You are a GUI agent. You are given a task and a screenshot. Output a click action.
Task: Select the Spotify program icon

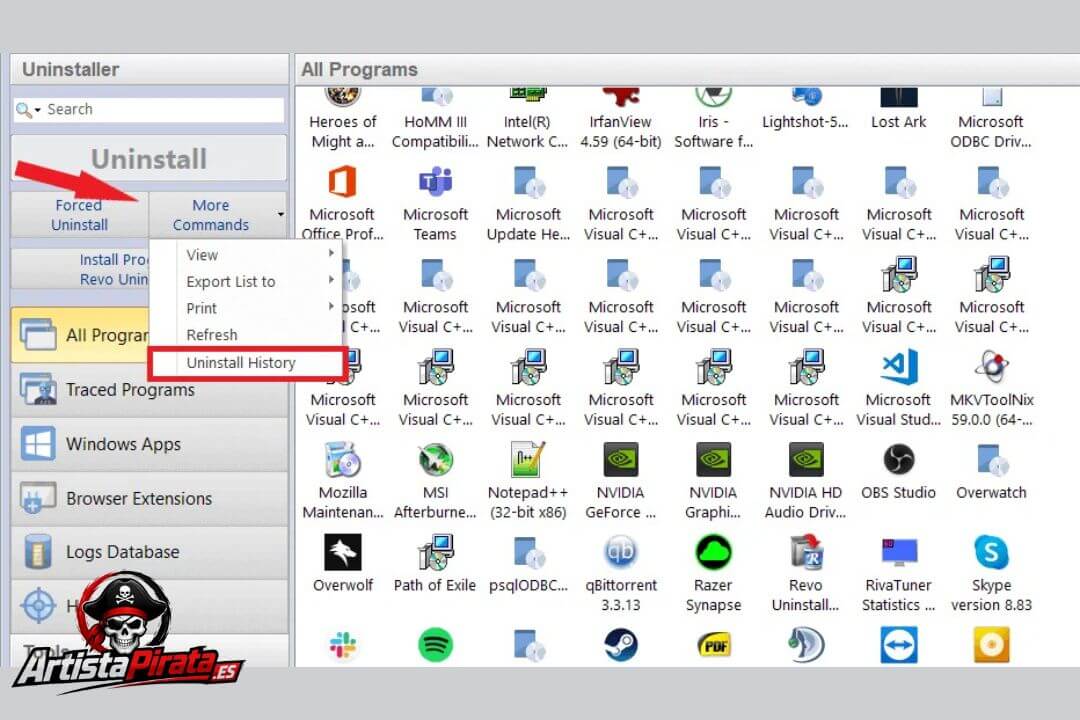coord(435,646)
